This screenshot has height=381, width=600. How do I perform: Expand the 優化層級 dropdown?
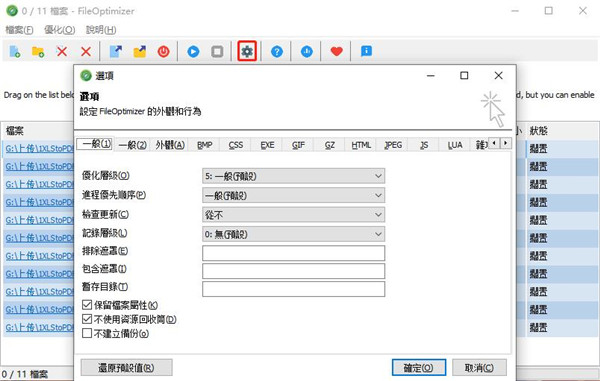click(x=293, y=176)
